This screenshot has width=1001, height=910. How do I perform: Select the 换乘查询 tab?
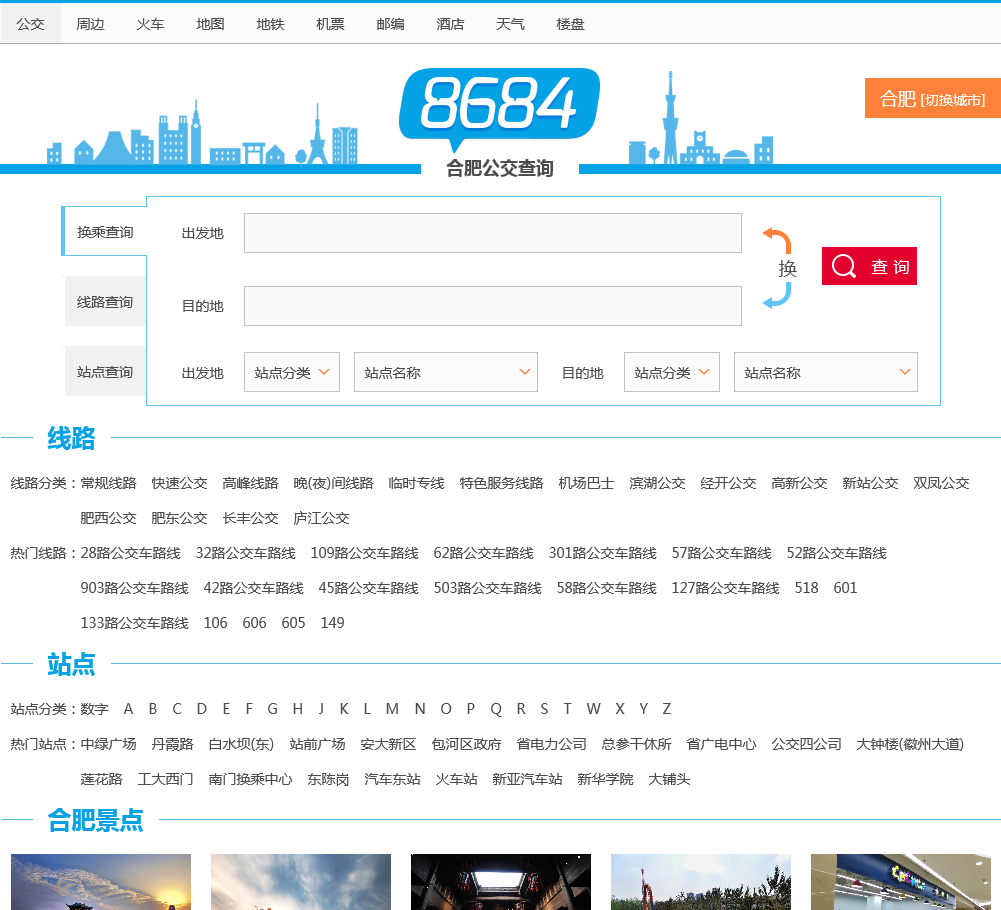[105, 232]
